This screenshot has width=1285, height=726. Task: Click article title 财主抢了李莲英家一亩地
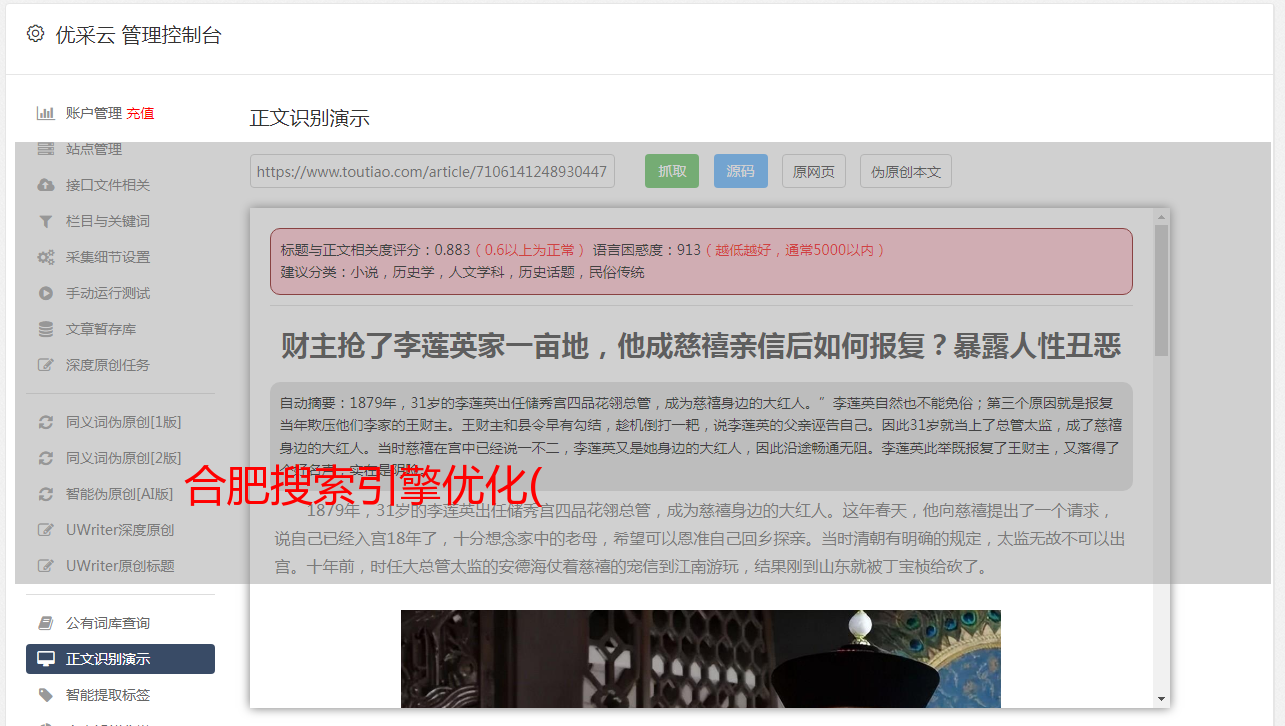pos(701,346)
